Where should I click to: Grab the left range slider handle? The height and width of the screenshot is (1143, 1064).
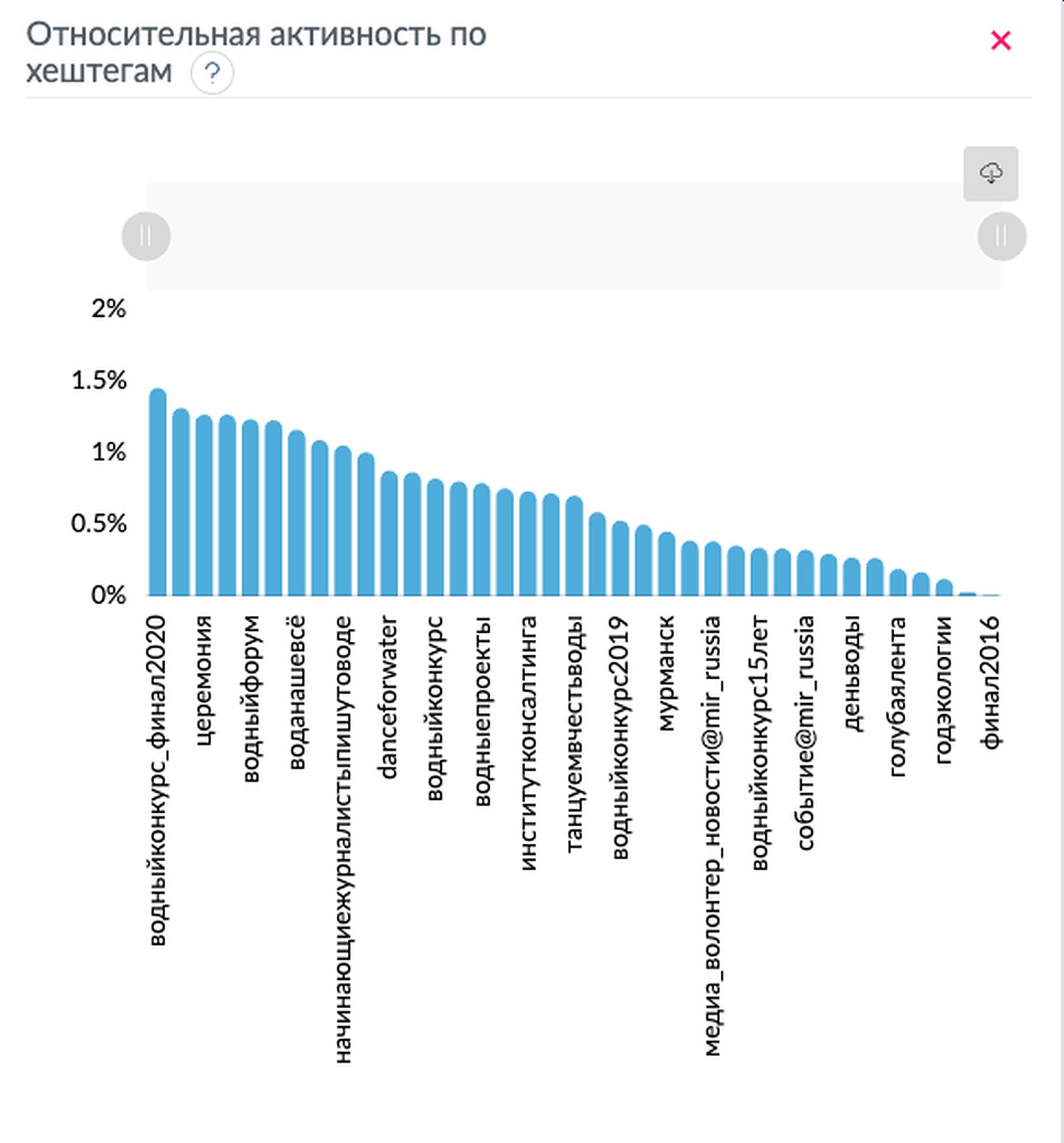(146, 237)
